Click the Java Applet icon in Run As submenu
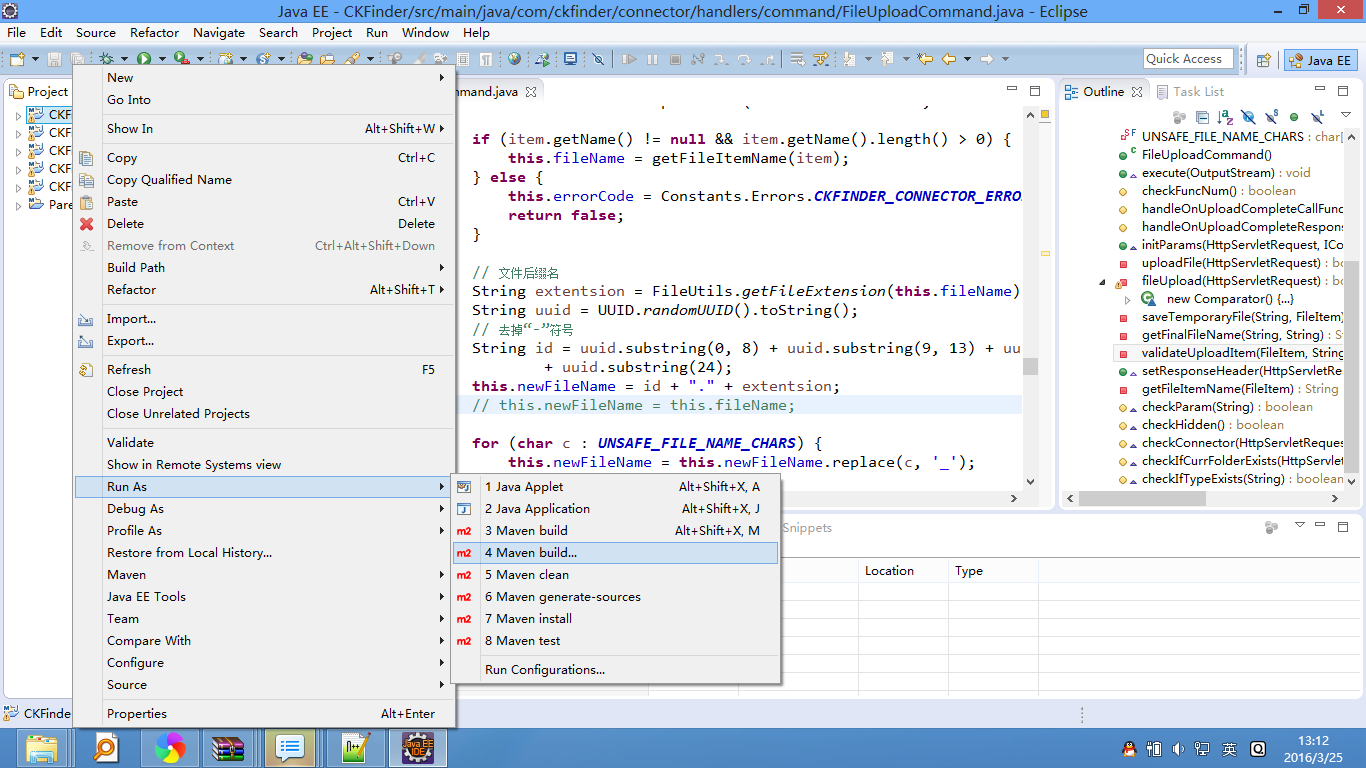1366x768 pixels. (x=464, y=487)
